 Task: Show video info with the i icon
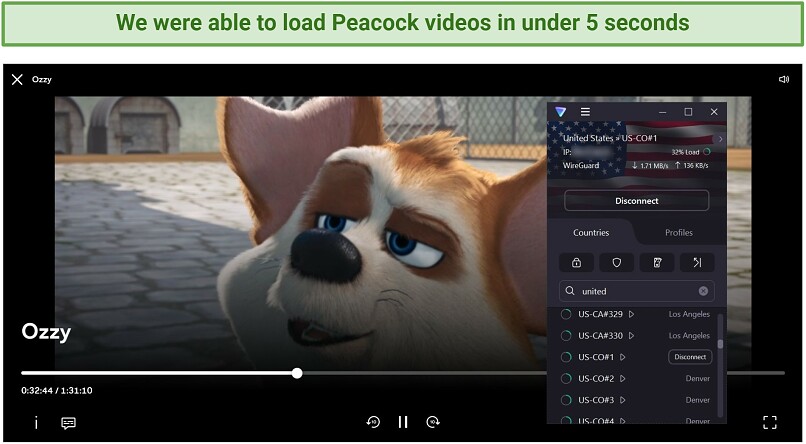36,423
